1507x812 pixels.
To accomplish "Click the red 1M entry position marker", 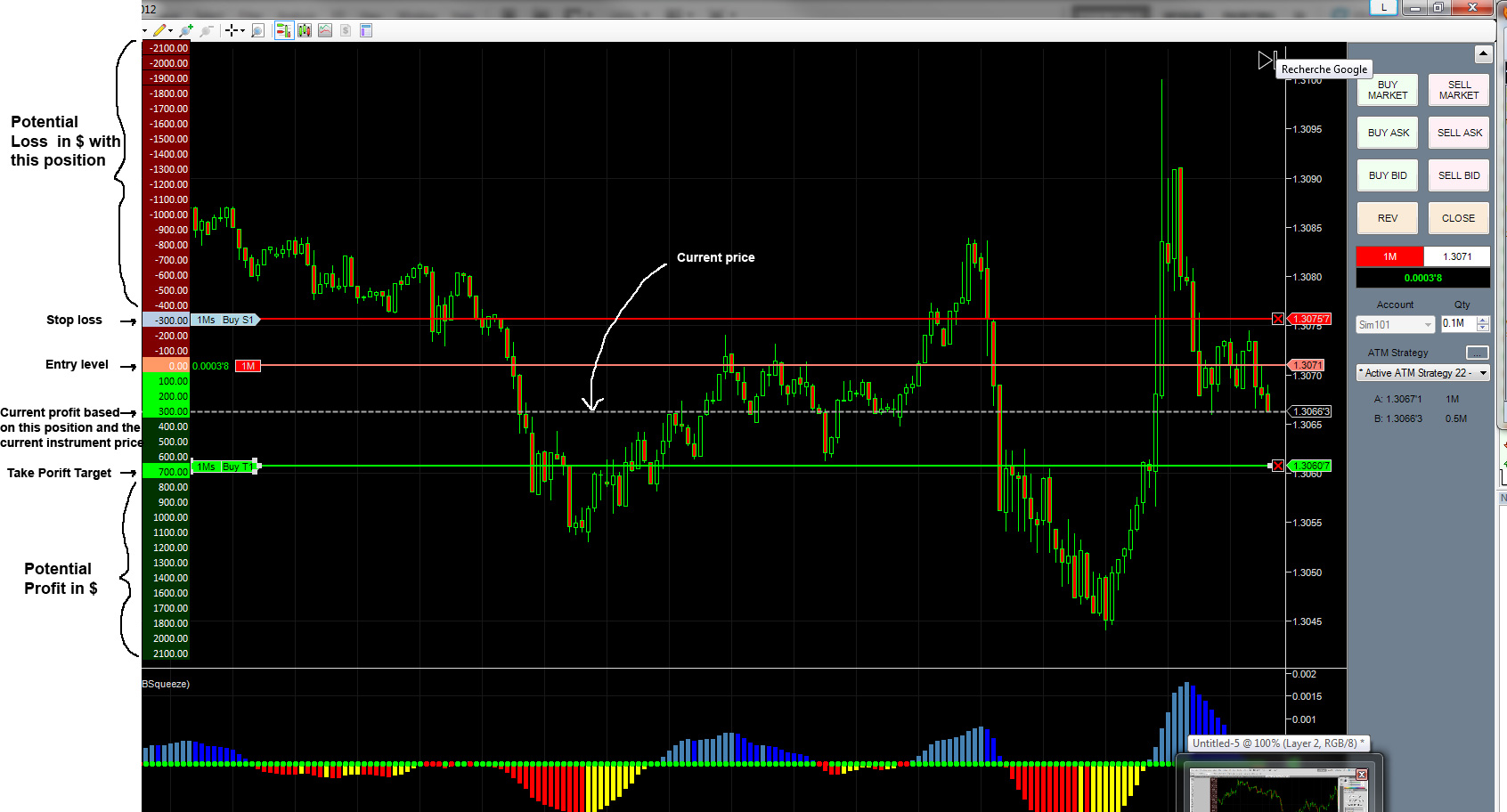I will pyautogui.click(x=248, y=366).
